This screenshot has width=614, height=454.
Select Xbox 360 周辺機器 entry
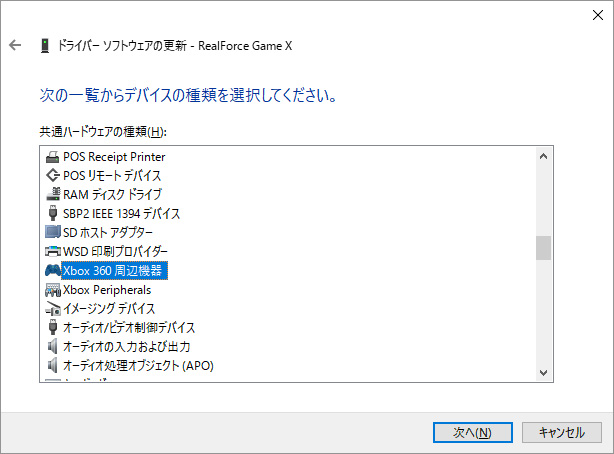pyautogui.click(x=114, y=271)
